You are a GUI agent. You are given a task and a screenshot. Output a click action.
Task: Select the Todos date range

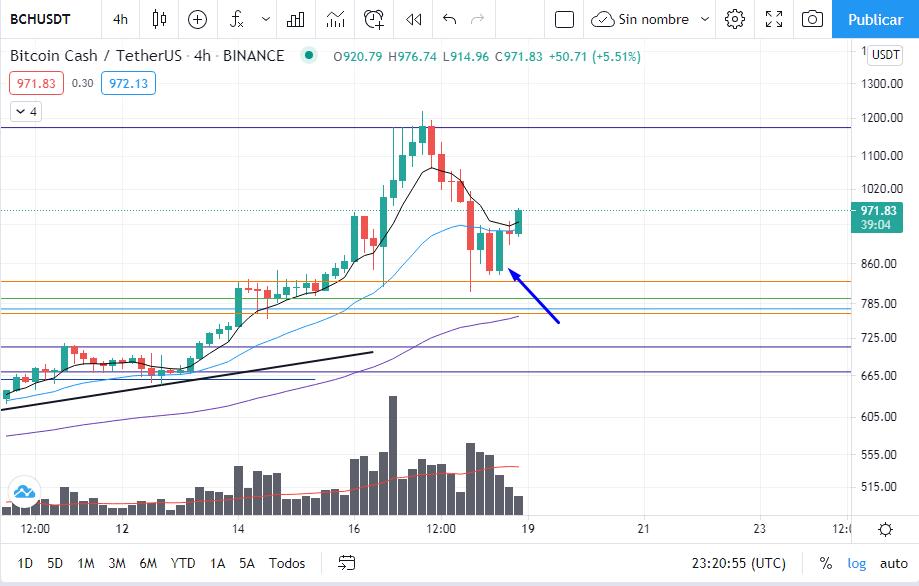tap(287, 563)
